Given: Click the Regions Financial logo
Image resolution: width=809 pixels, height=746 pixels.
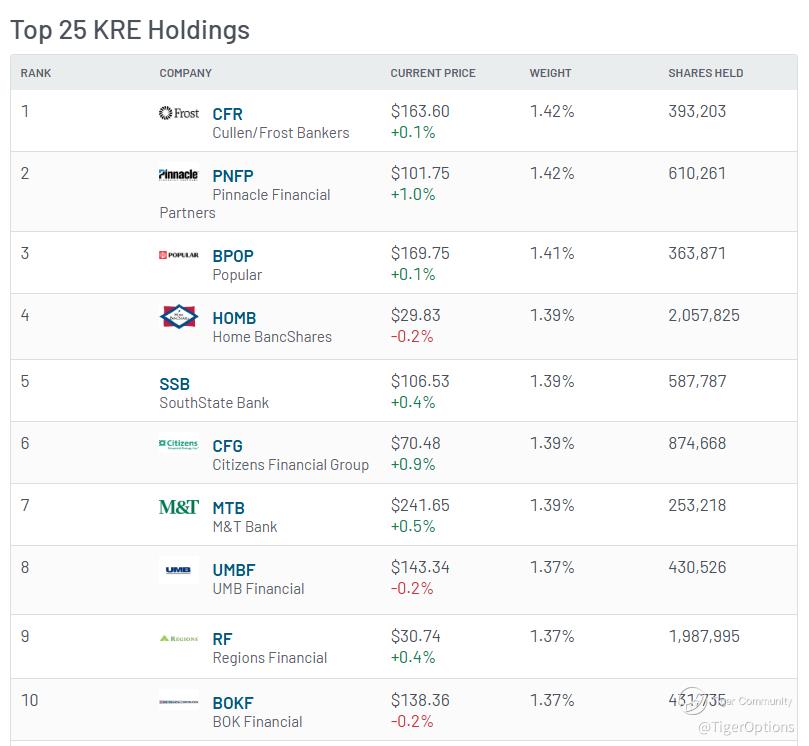Looking at the screenshot, I should click(179, 639).
